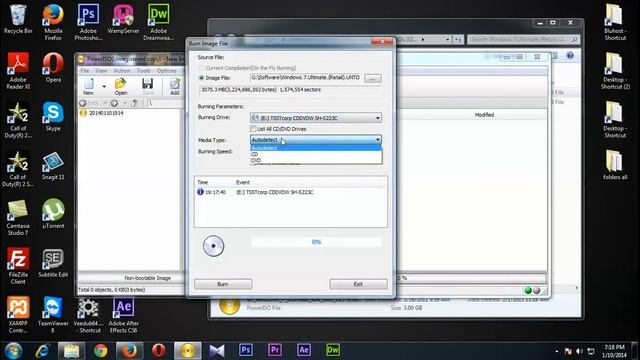Click Open toolbar icon in PowerISO

(x=120, y=87)
